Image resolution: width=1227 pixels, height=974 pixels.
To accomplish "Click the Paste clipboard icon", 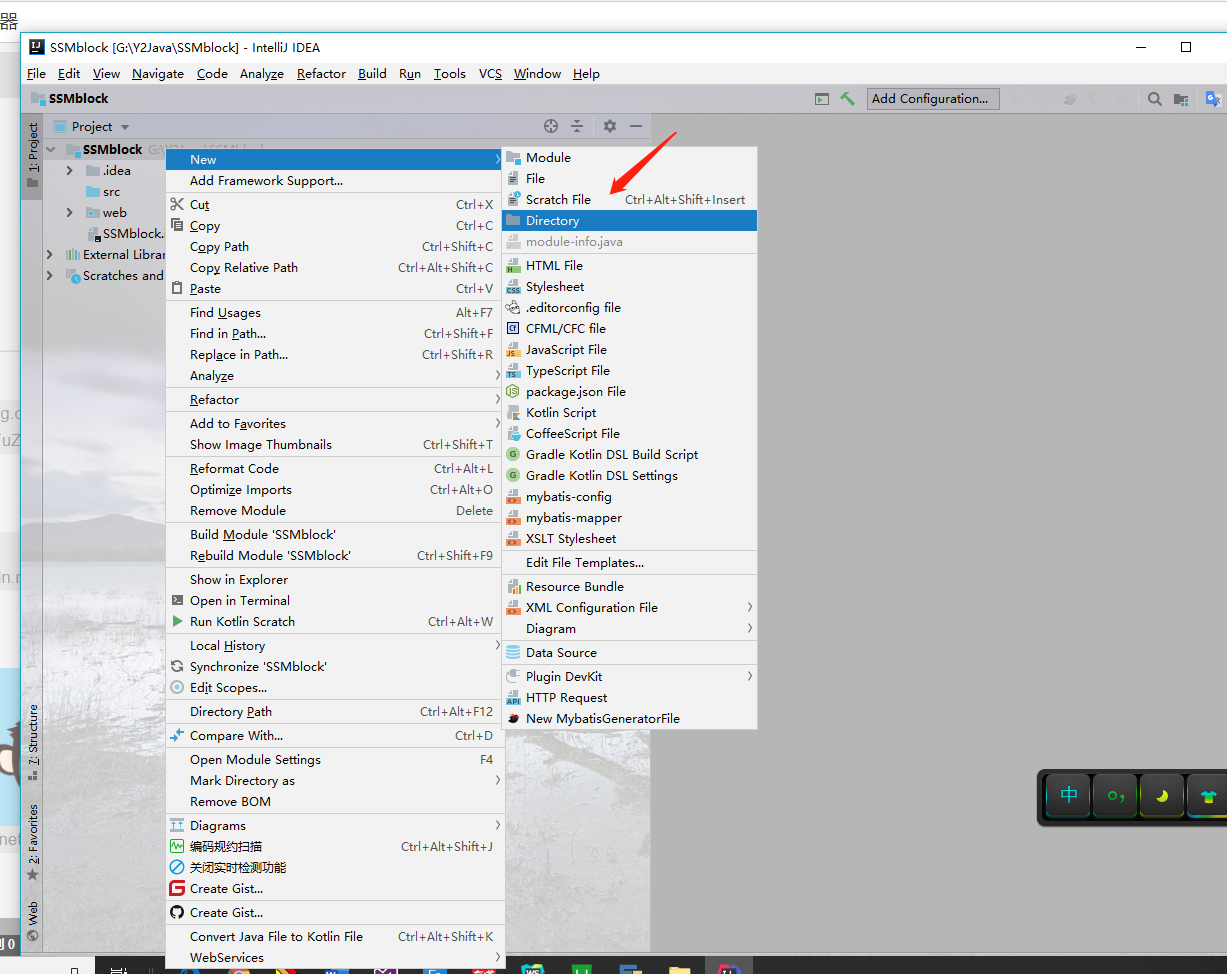I will click(x=177, y=288).
